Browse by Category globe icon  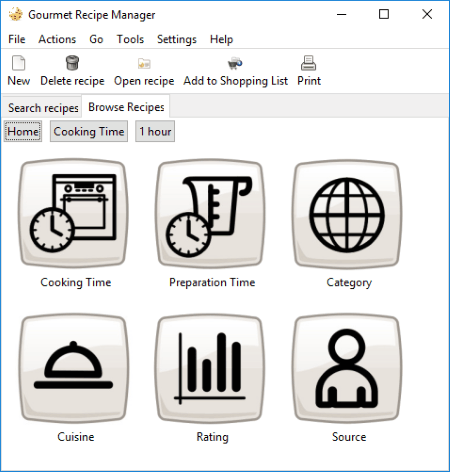tap(347, 214)
